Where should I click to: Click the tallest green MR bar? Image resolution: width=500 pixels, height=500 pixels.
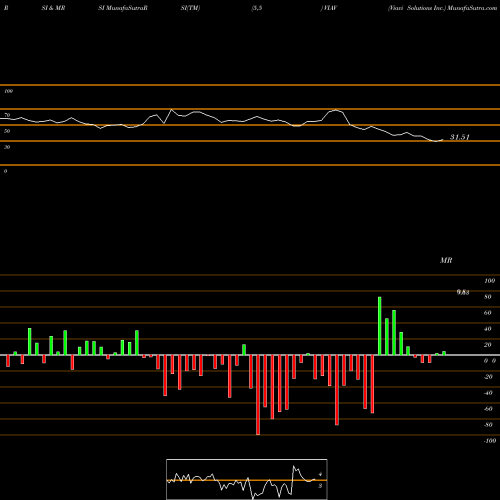tap(380, 326)
